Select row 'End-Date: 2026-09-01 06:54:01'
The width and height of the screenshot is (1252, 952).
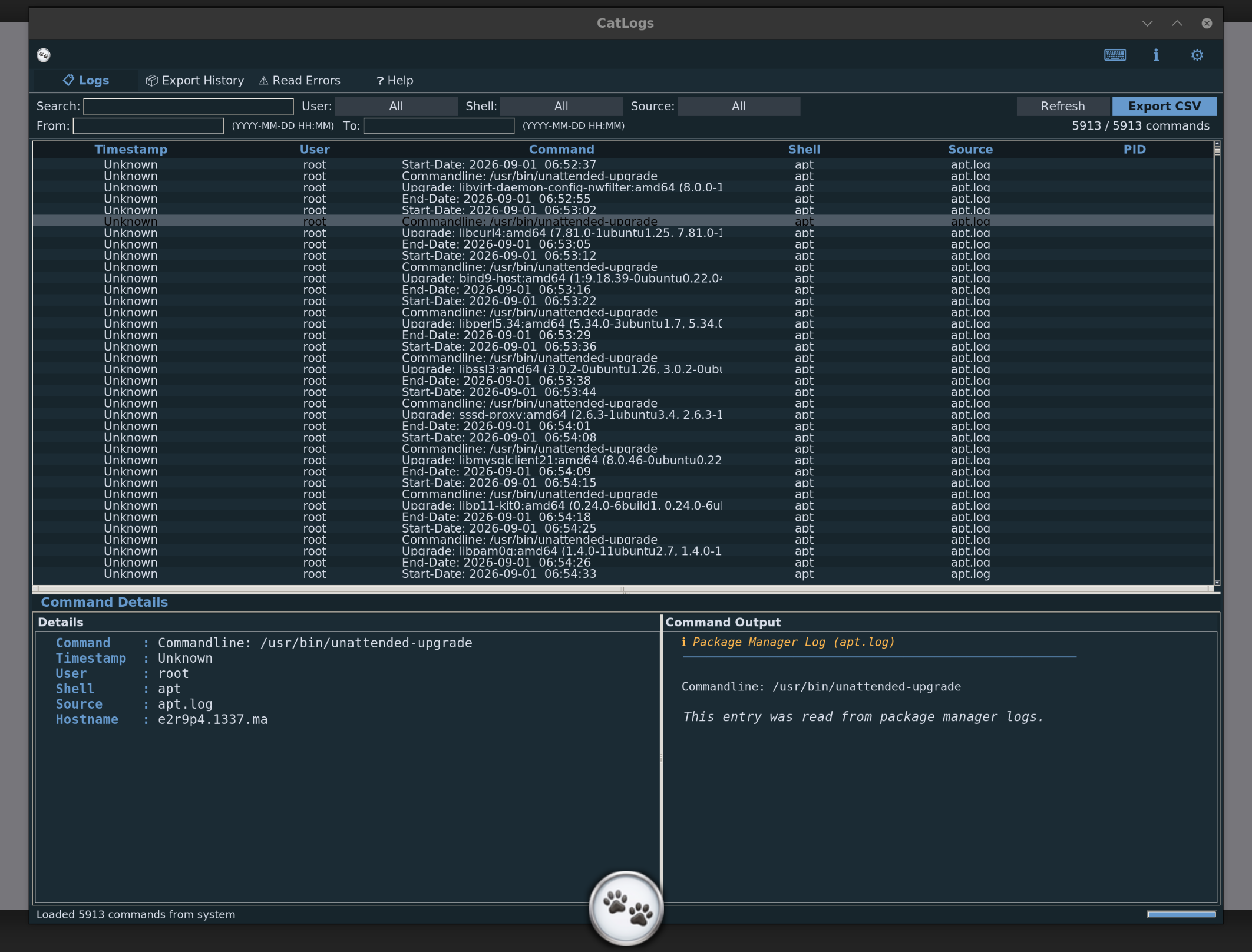(x=623, y=427)
